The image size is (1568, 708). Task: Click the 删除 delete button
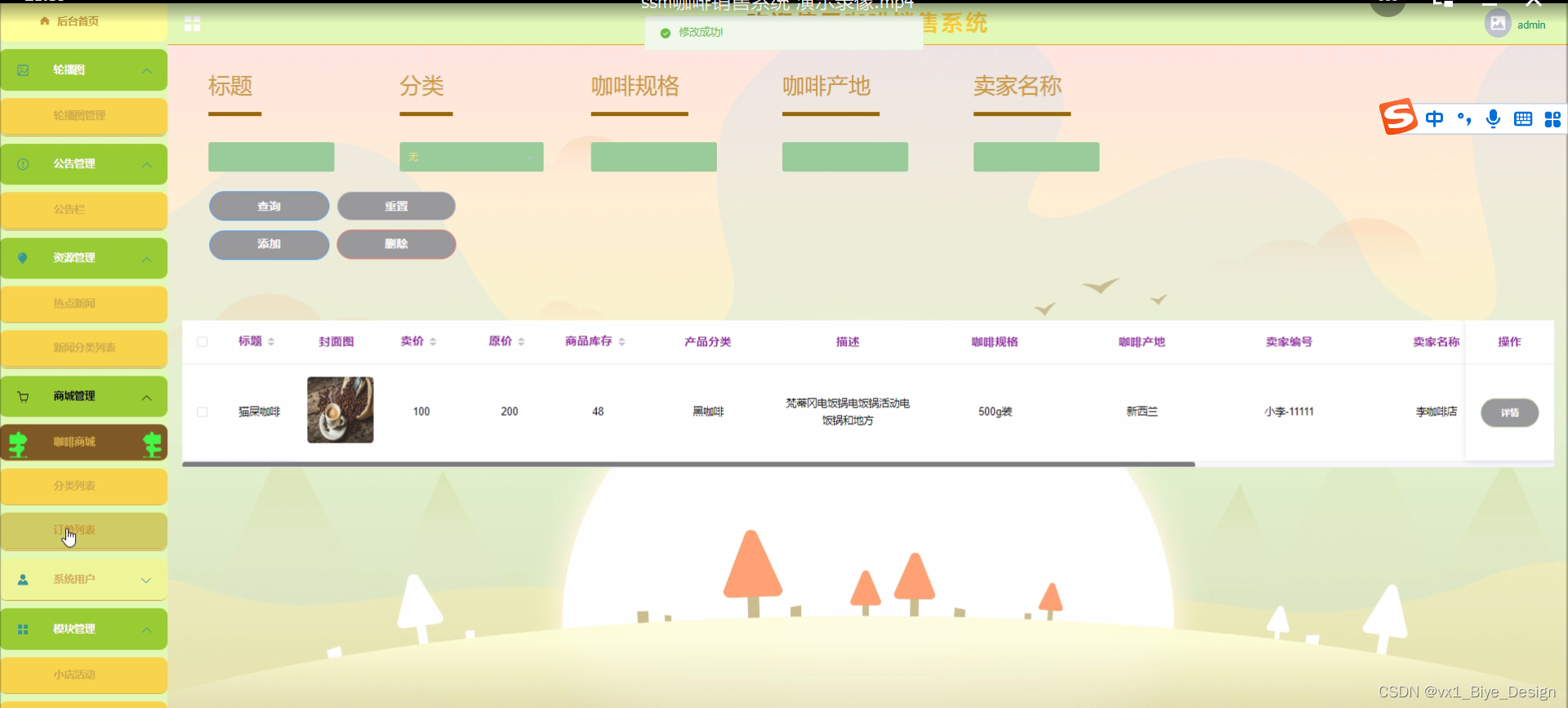[x=396, y=244]
